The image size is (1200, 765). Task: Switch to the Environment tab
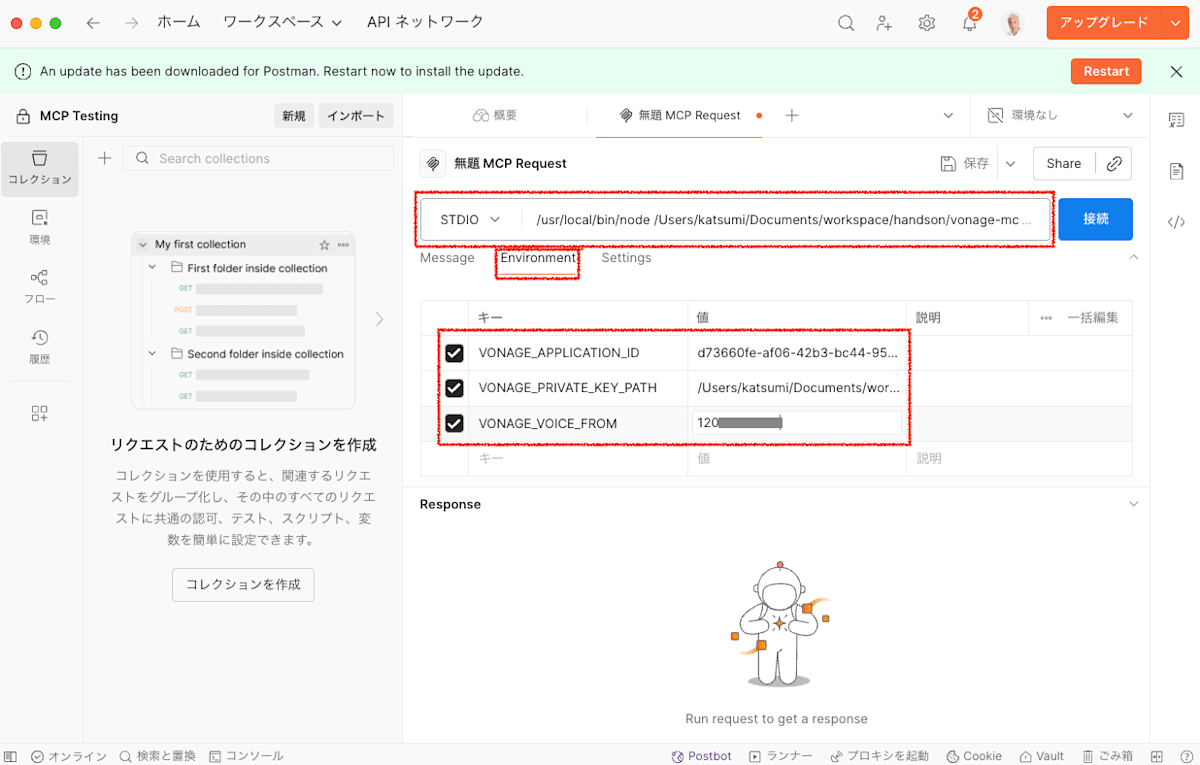tap(538, 258)
